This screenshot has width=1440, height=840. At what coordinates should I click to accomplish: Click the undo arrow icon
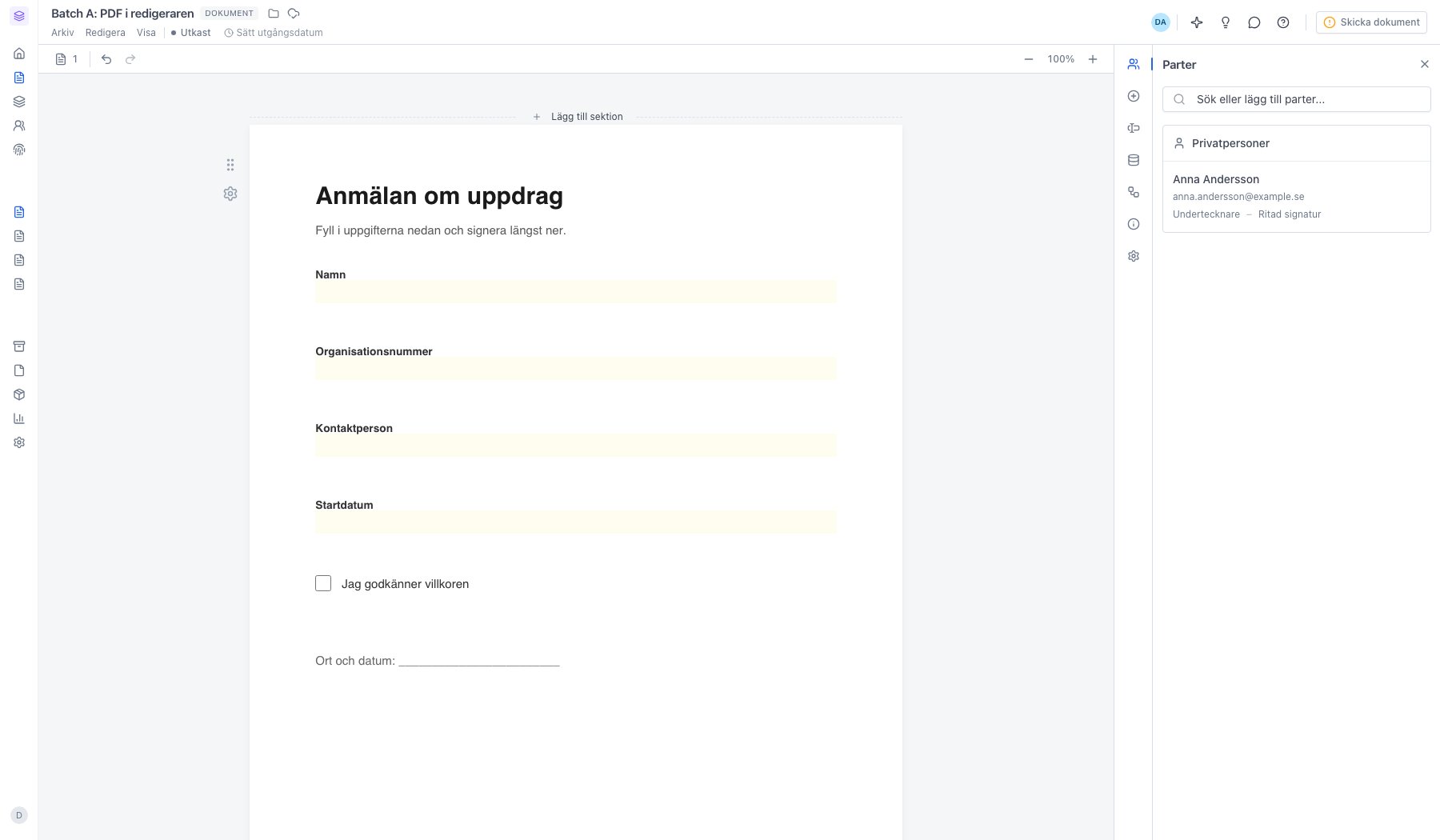click(x=106, y=59)
